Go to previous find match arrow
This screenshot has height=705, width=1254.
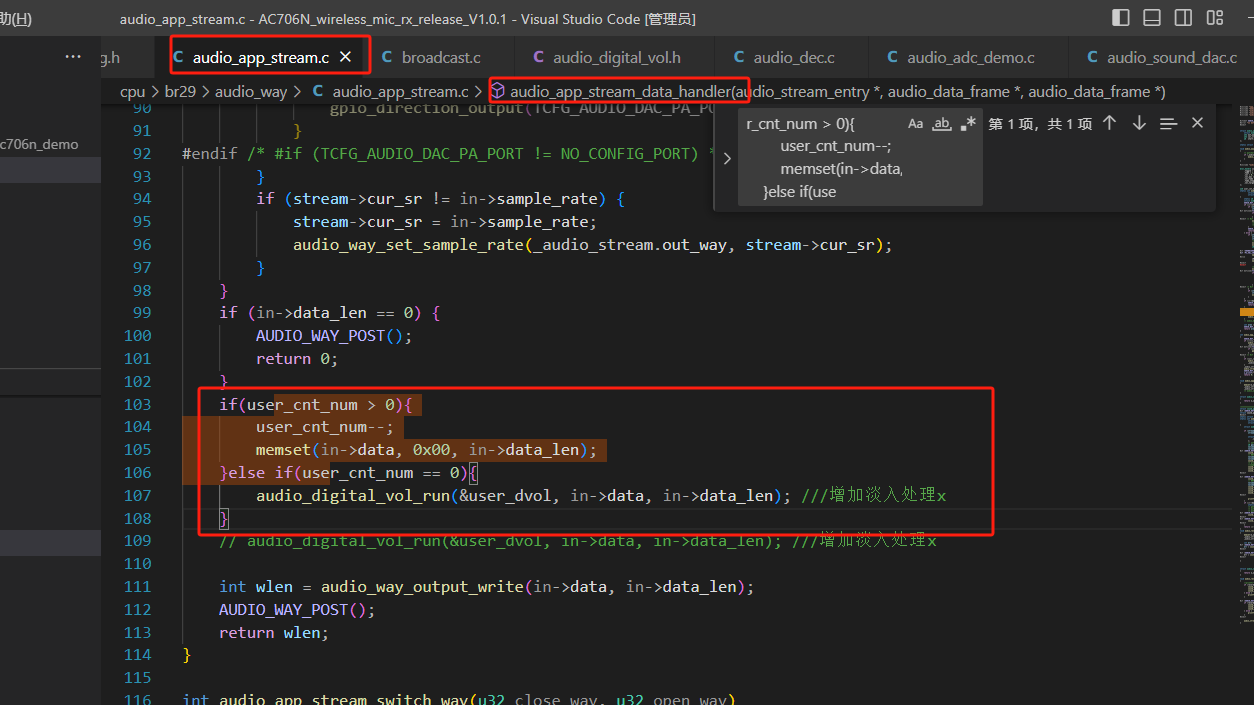coord(1109,123)
